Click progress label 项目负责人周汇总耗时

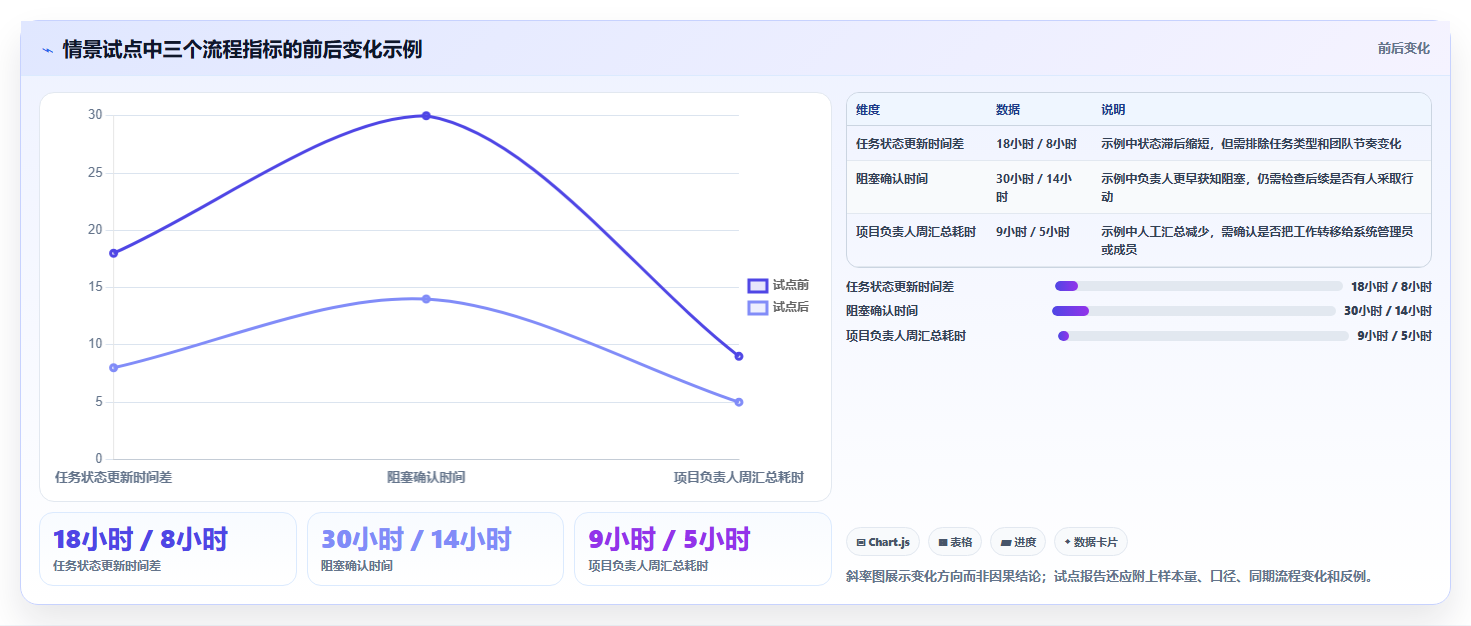906,336
